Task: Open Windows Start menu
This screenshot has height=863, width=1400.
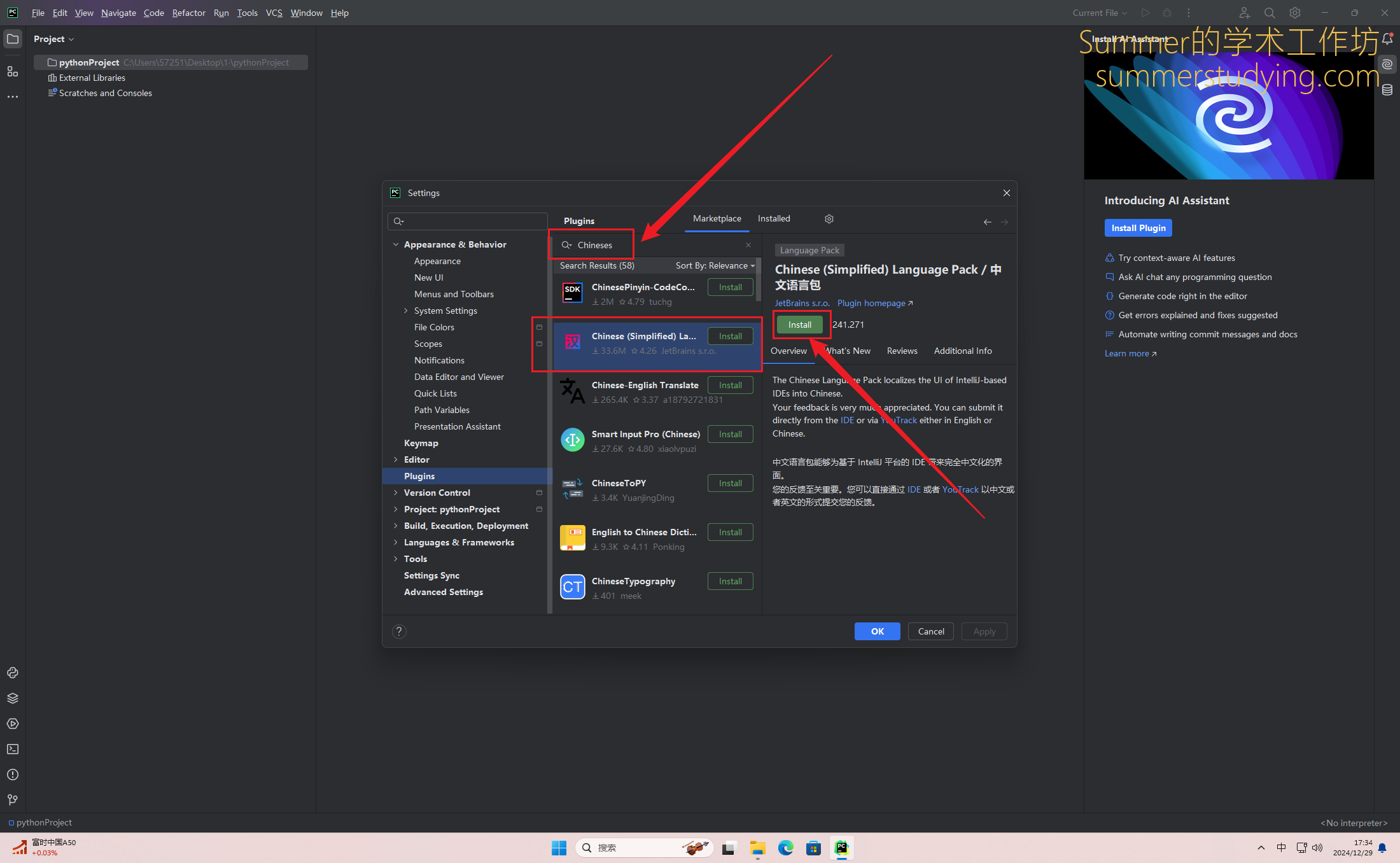Action: tap(559, 848)
